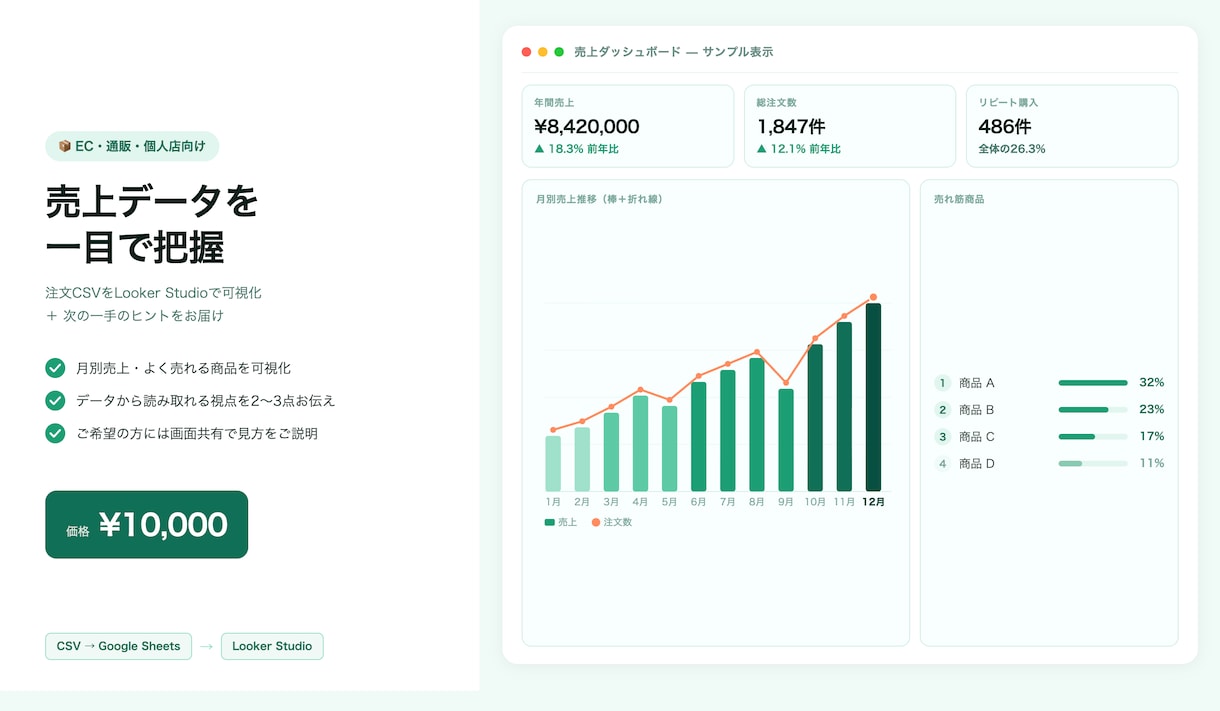Click the 17% value for 商品 C

[x=1152, y=437]
